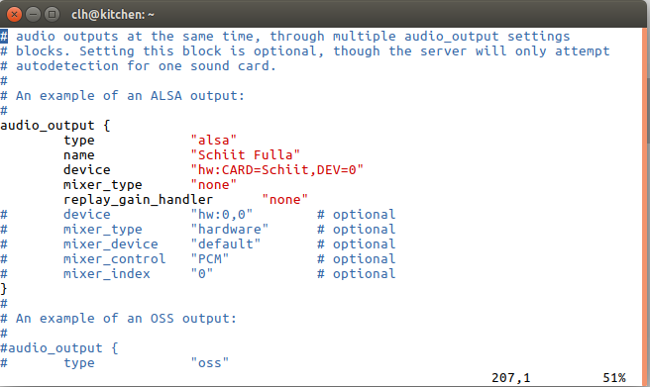Click the commented mixer_control "PCM" value
650x387 pixels.
tap(210, 259)
